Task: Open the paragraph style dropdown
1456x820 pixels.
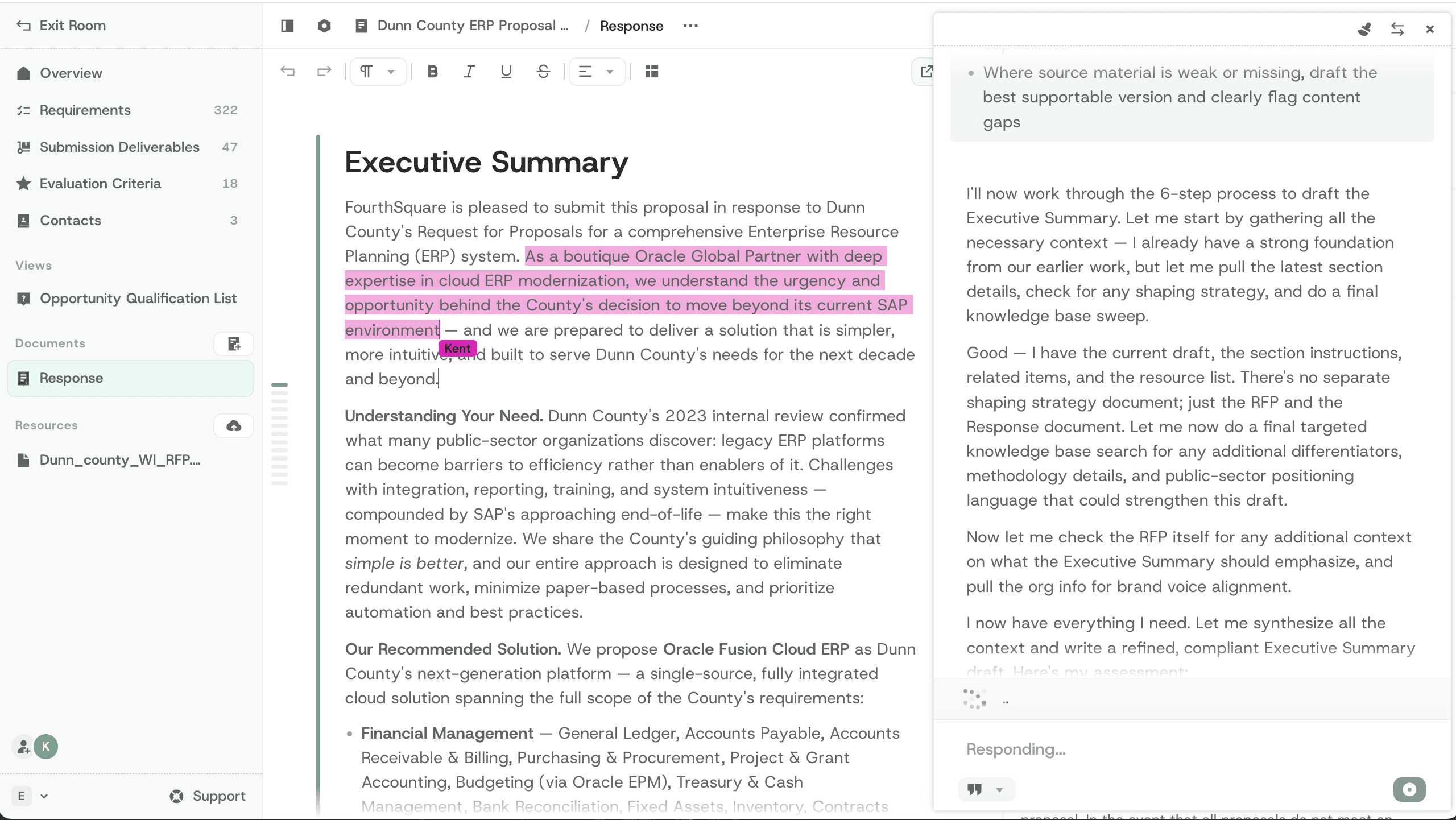Action: pos(377,71)
